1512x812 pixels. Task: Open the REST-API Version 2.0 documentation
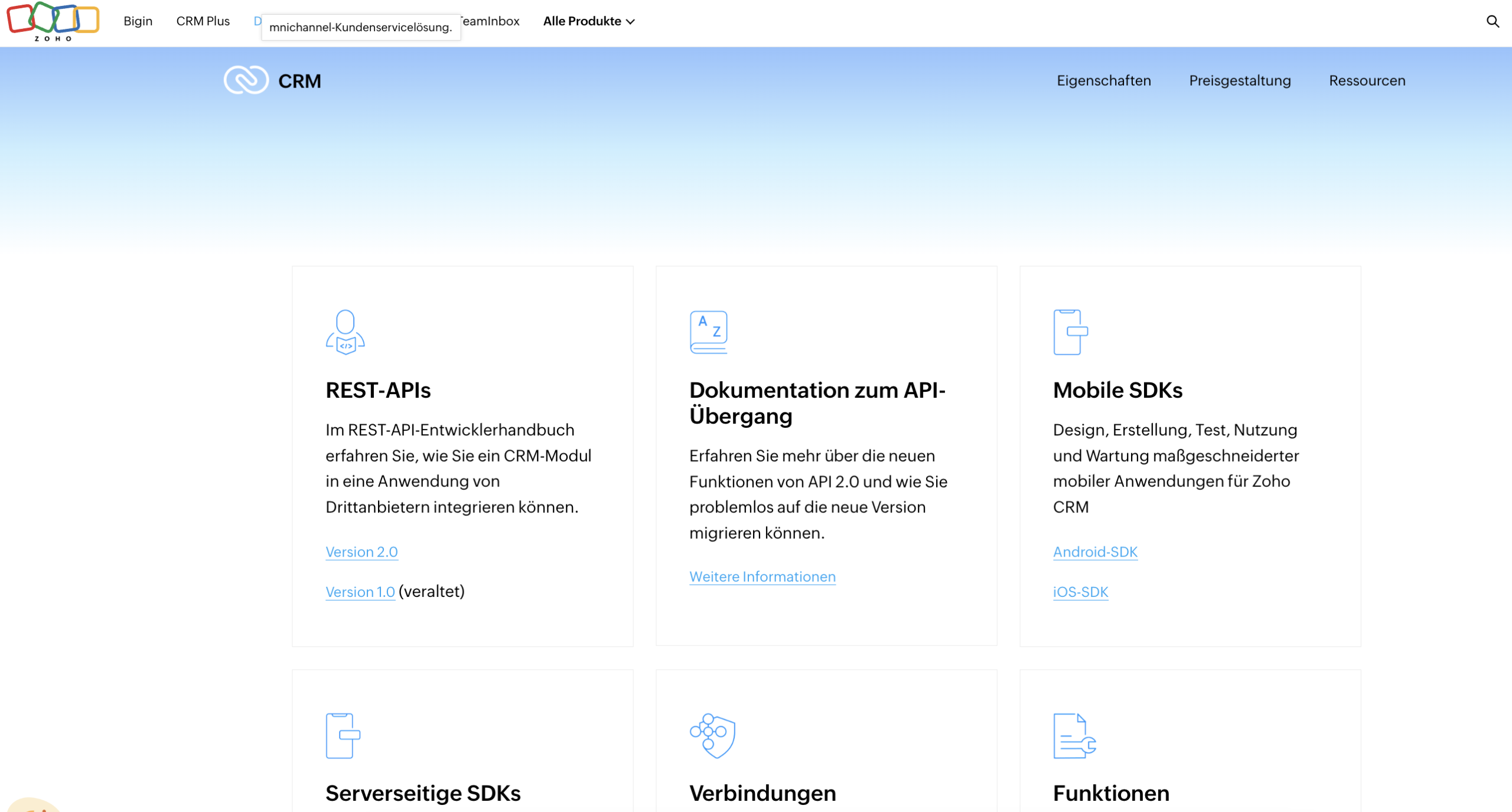pyautogui.click(x=361, y=552)
